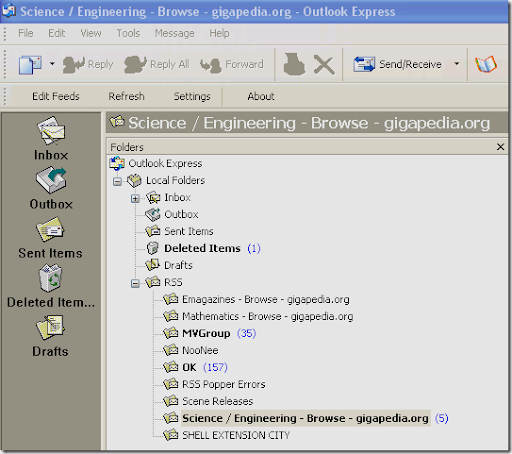Screen dimensions: 512x454
Task: Open the Create Mail dropdown arrow
Action: pyautogui.click(x=52, y=63)
